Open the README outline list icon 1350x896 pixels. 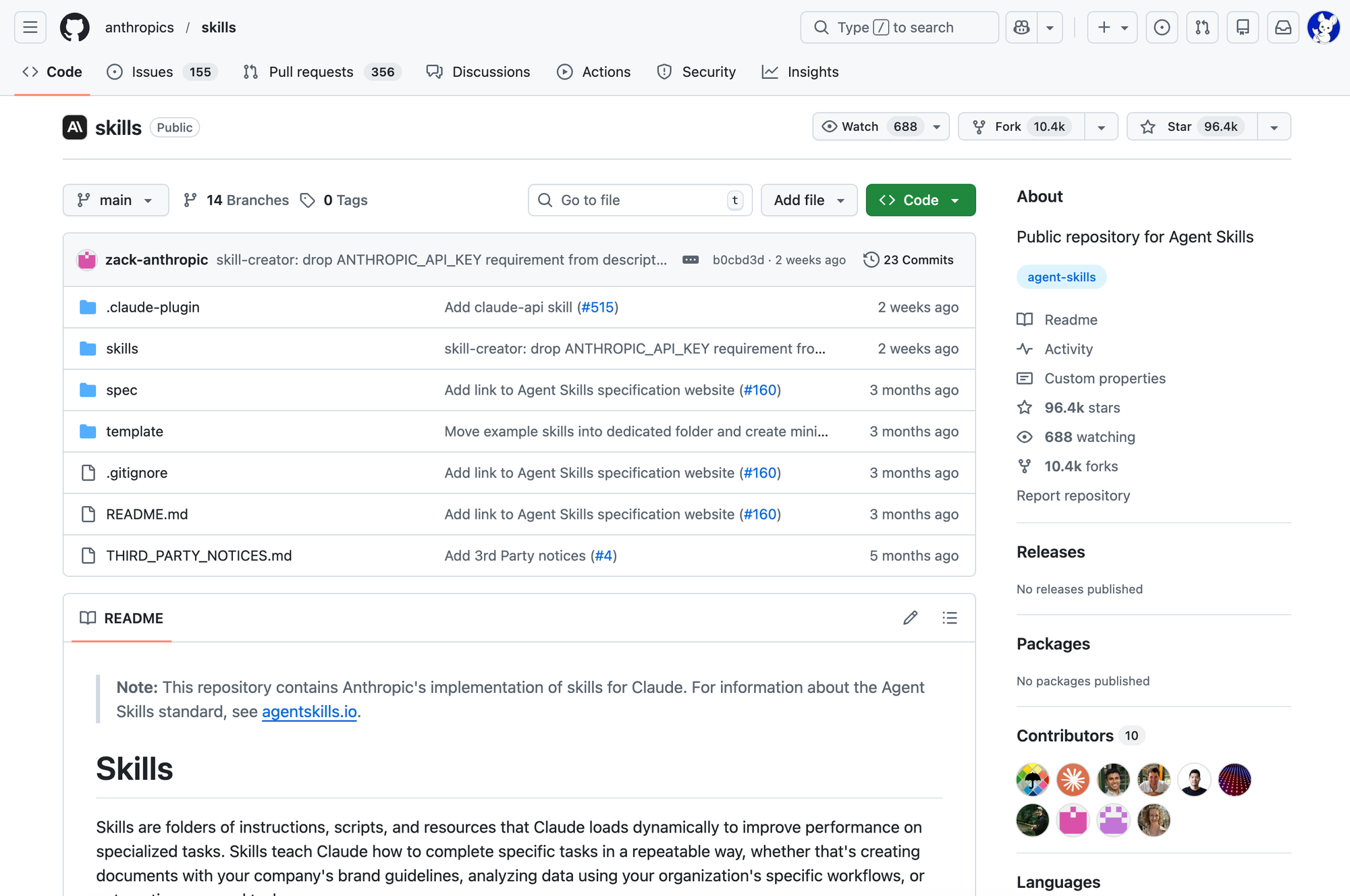[950, 618]
